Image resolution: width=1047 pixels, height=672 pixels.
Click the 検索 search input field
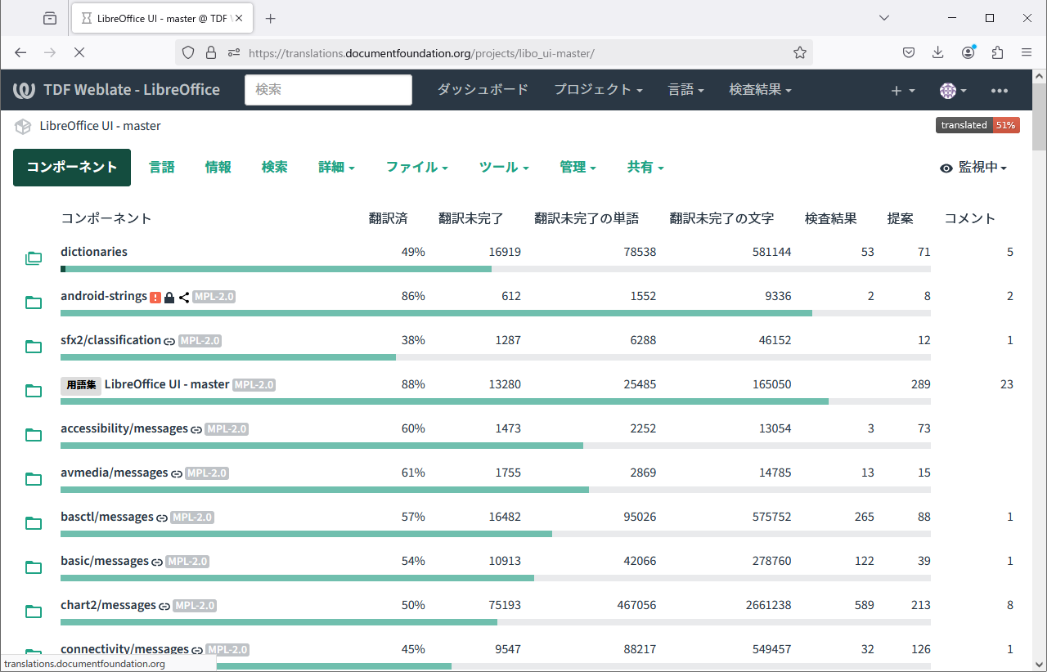coord(328,90)
